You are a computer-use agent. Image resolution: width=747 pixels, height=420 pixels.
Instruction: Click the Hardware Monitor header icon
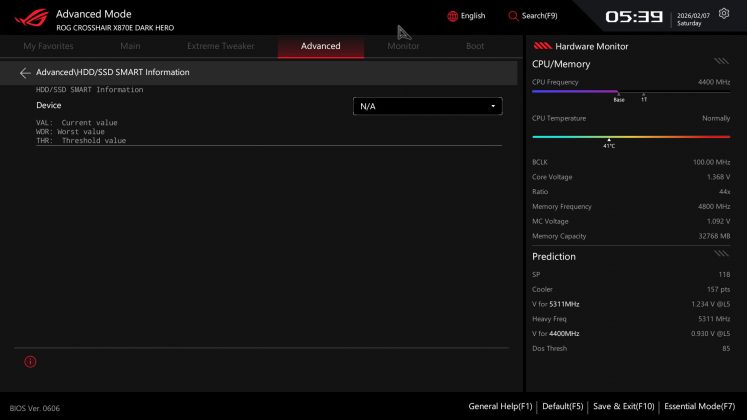542,46
